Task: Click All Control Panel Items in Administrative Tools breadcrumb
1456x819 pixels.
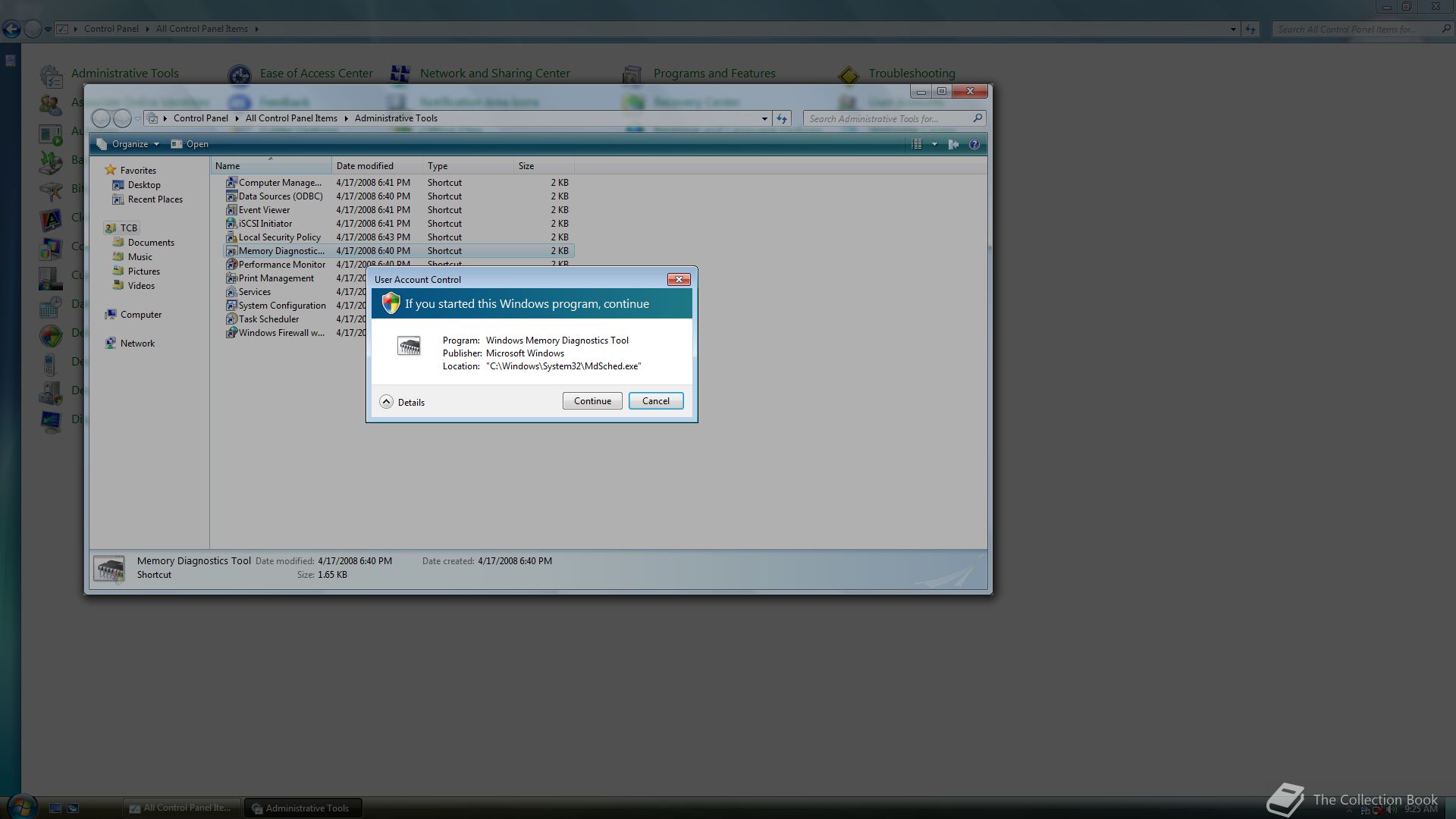Action: [291, 118]
